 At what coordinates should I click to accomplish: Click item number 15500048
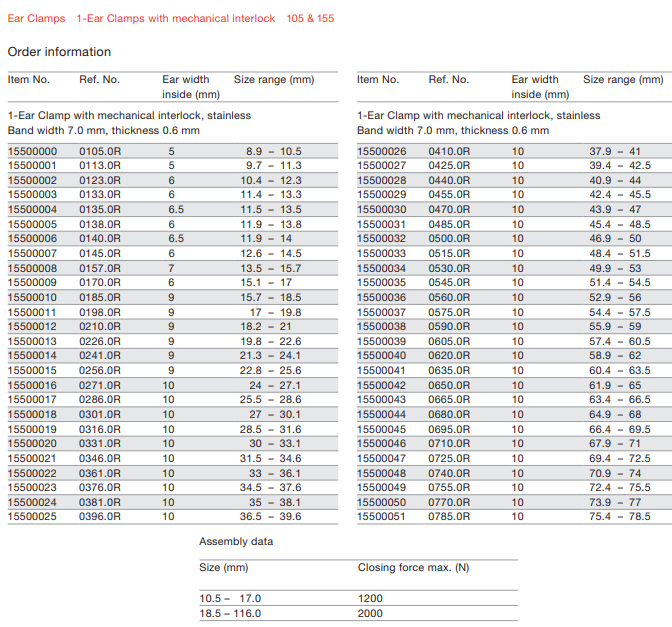(381, 473)
